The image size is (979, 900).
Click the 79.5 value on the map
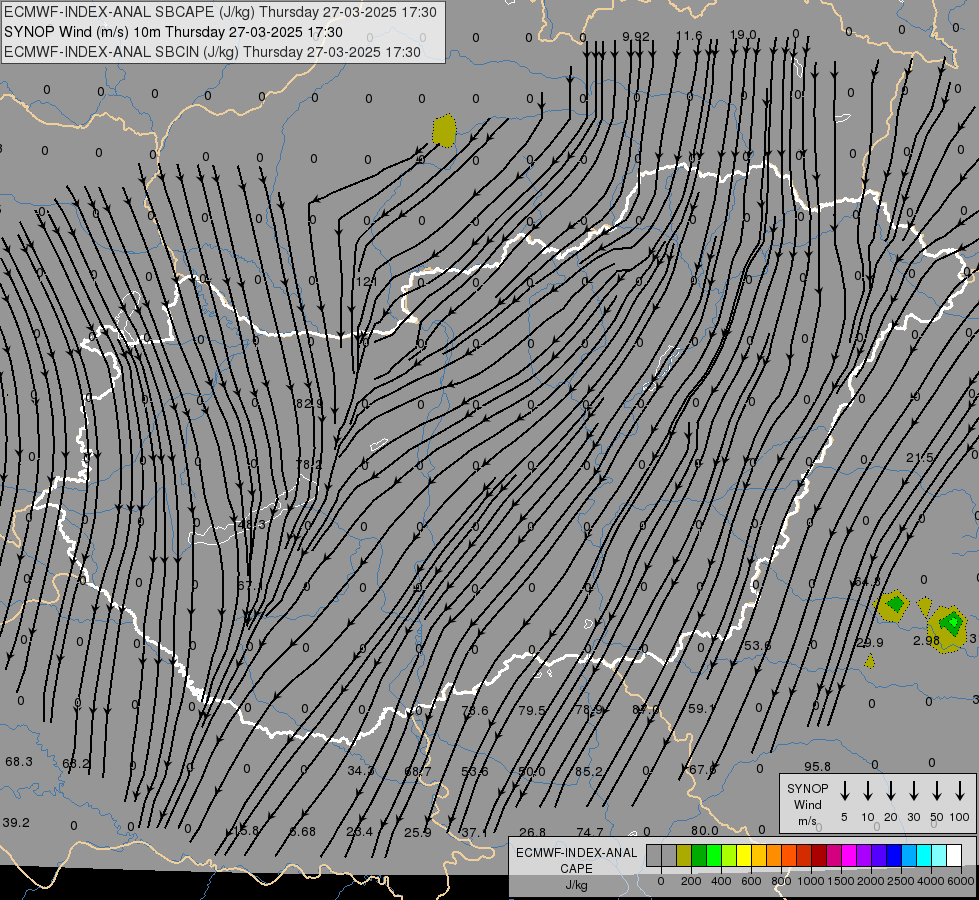[532, 711]
